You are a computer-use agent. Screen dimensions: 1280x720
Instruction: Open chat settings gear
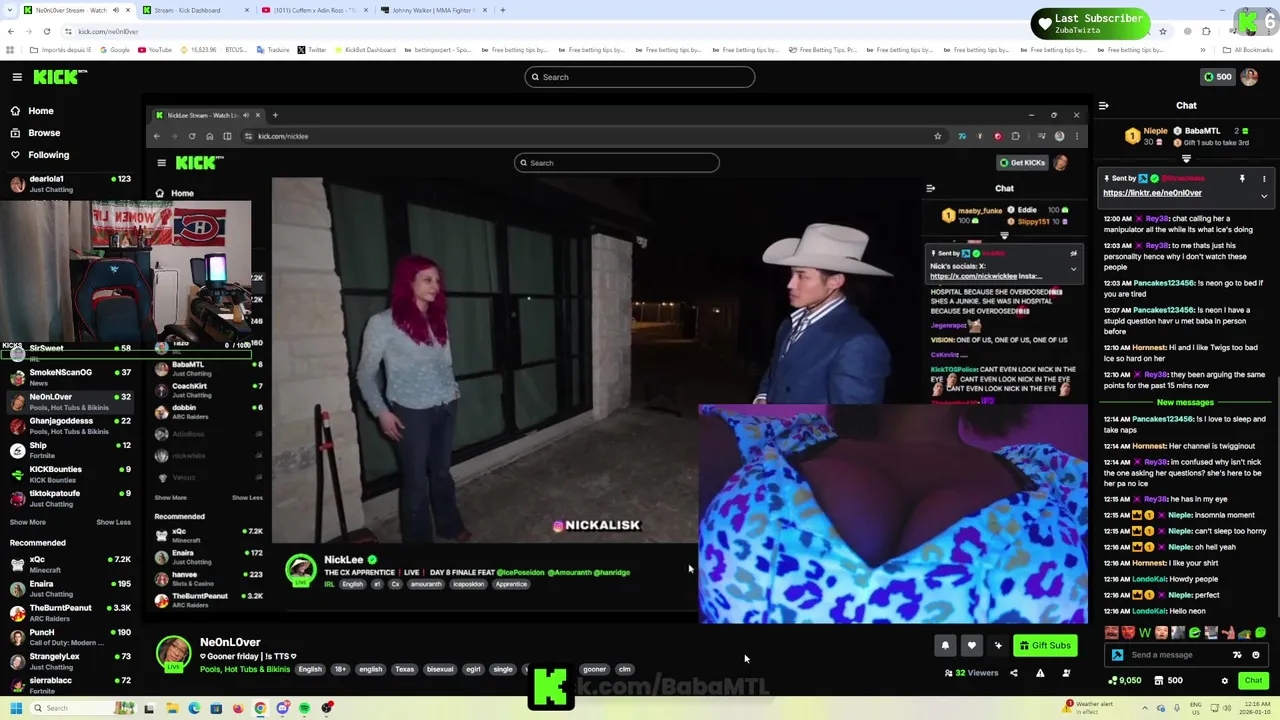[1224, 681]
